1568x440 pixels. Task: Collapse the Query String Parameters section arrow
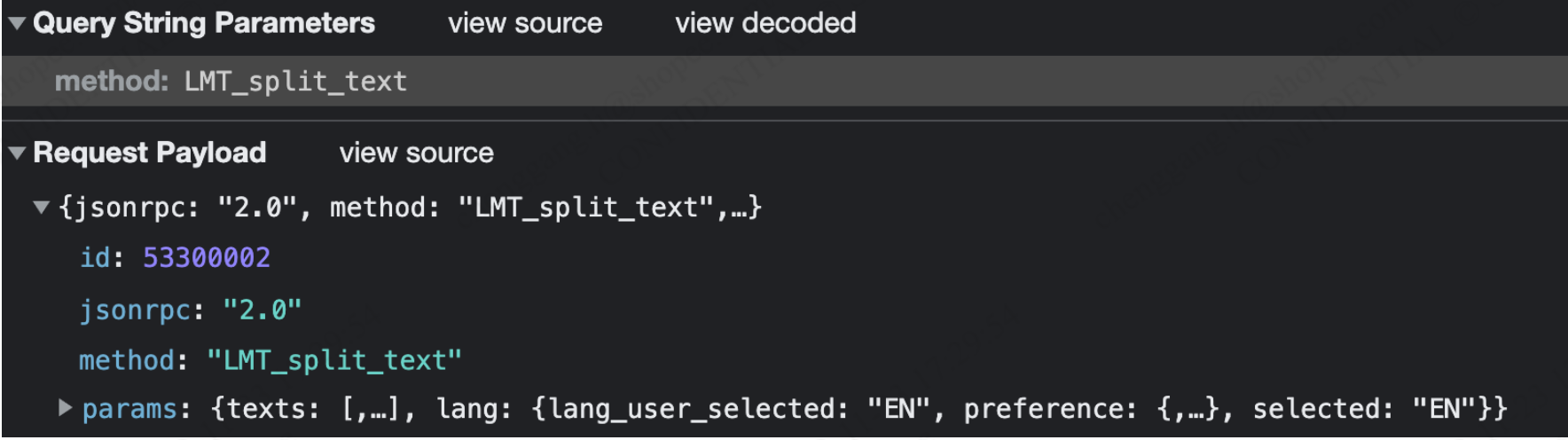click(16, 23)
